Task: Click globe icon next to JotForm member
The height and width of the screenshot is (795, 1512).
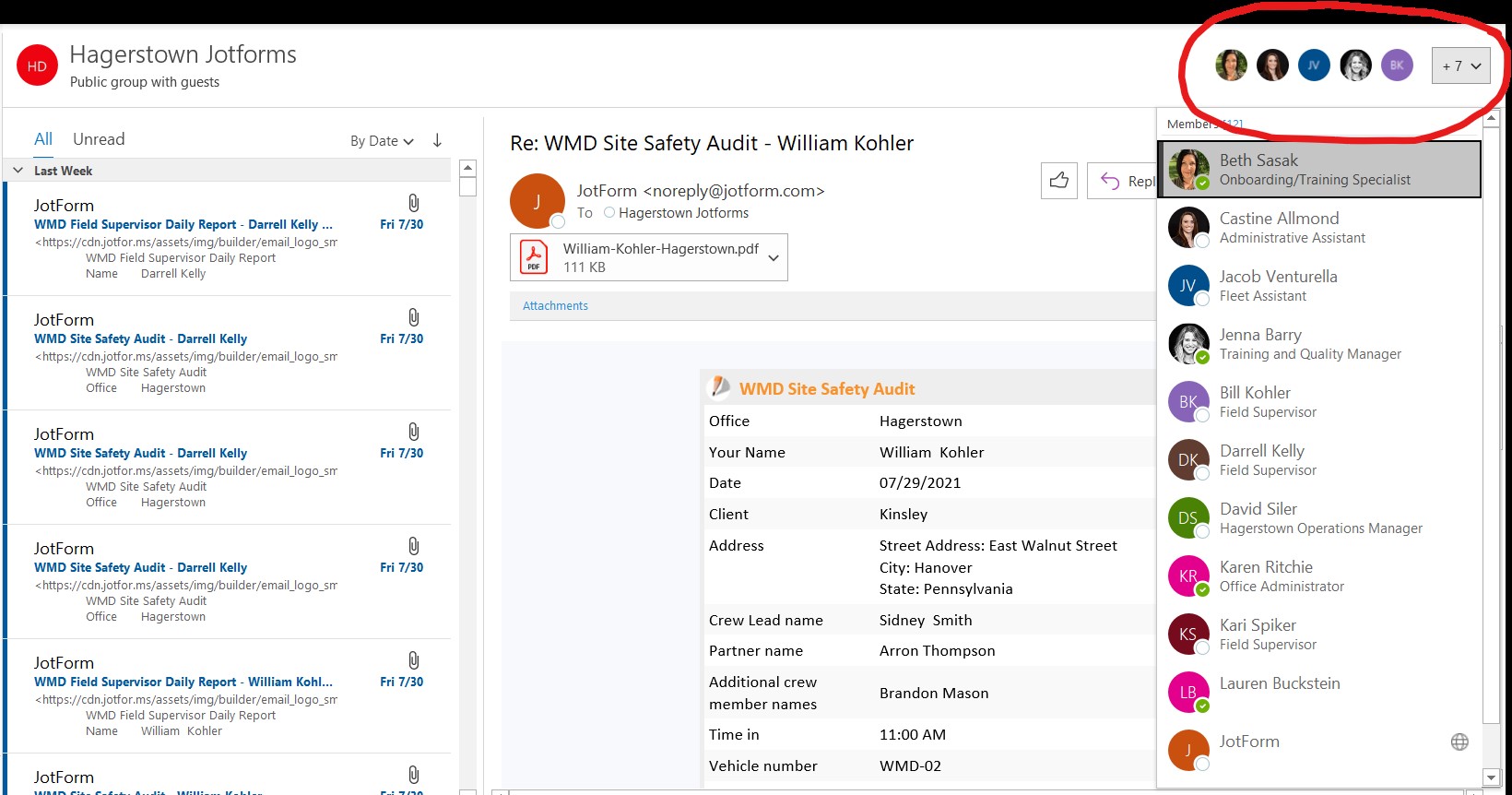Action: (1459, 742)
